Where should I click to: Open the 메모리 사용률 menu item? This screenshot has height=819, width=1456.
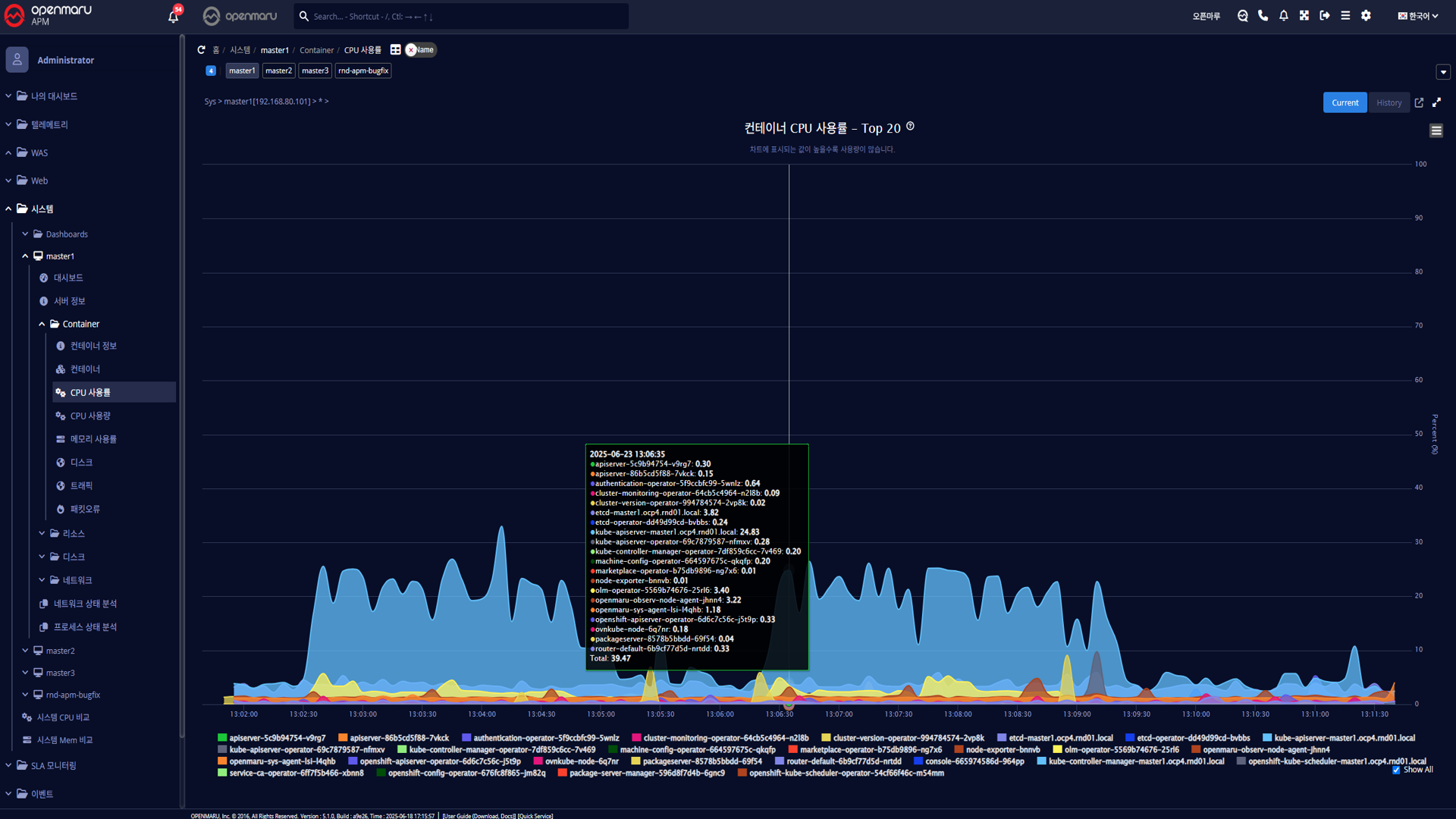tap(93, 439)
